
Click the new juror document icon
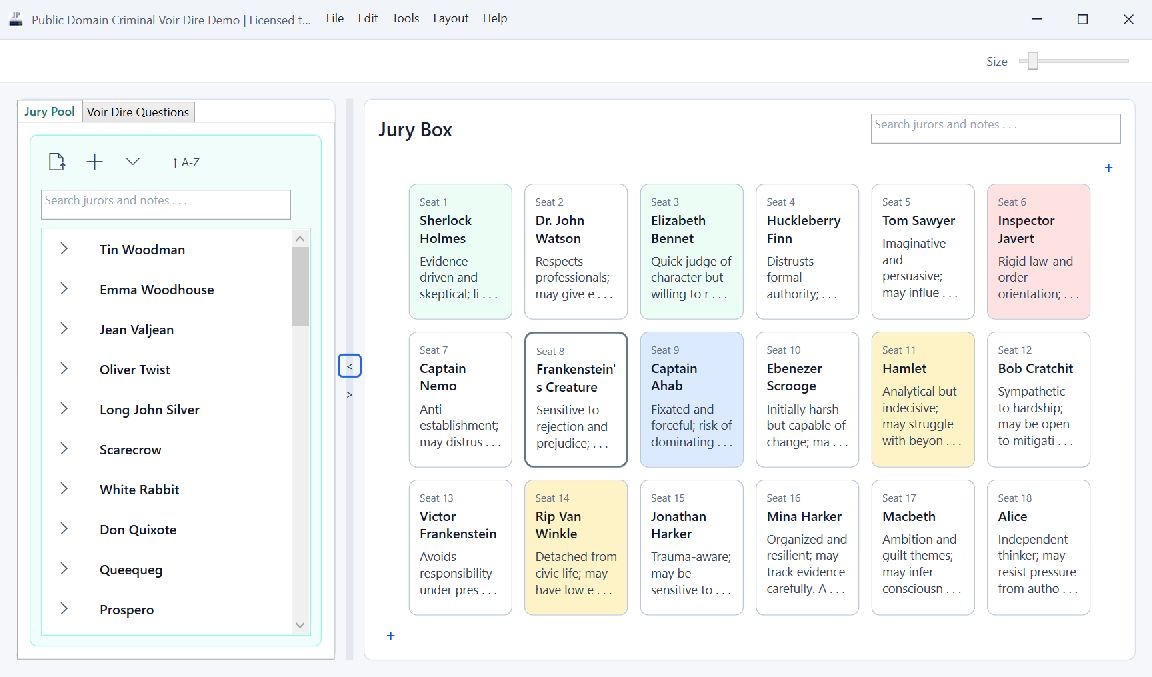click(x=57, y=162)
